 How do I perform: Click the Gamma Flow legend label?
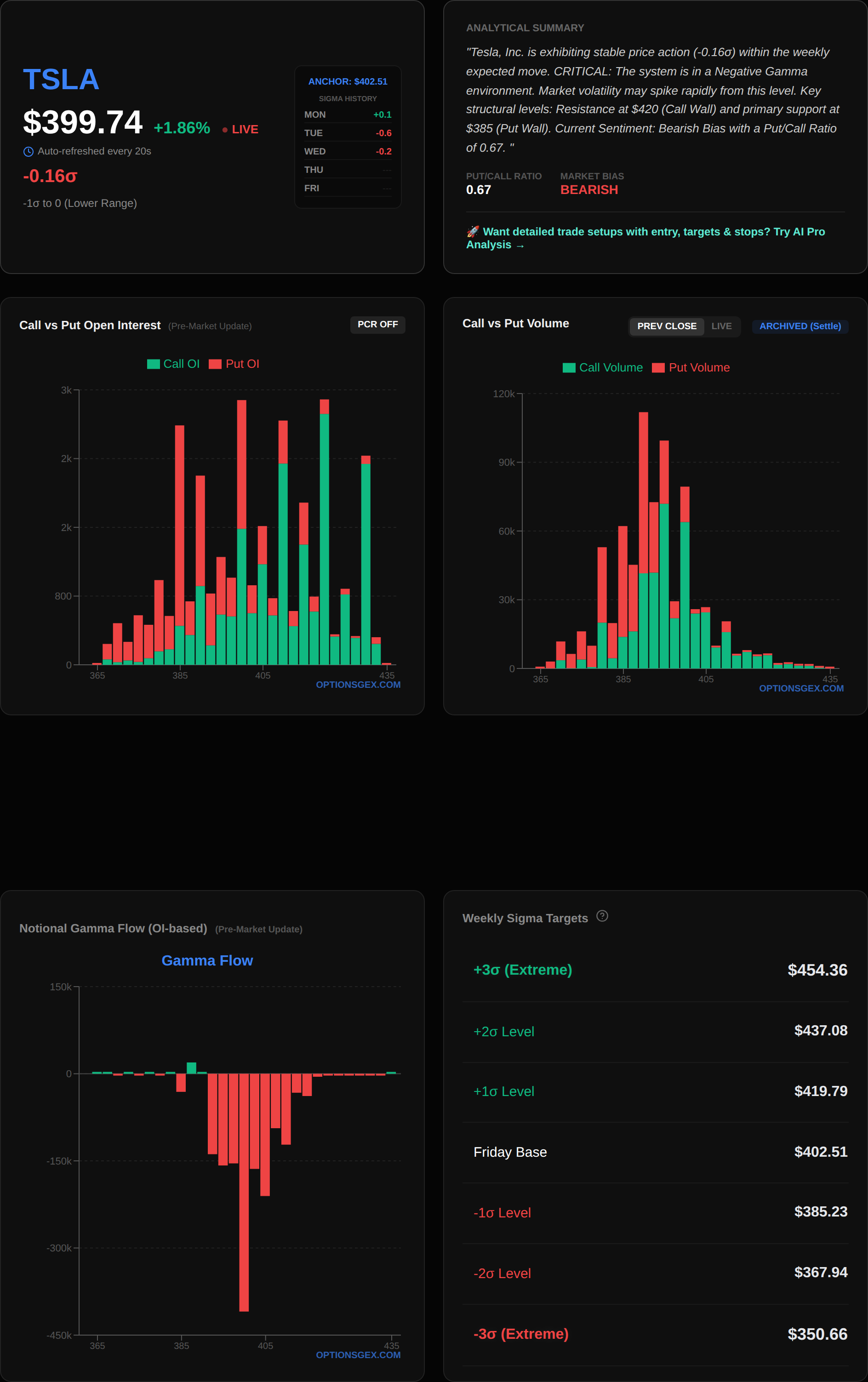coord(207,960)
